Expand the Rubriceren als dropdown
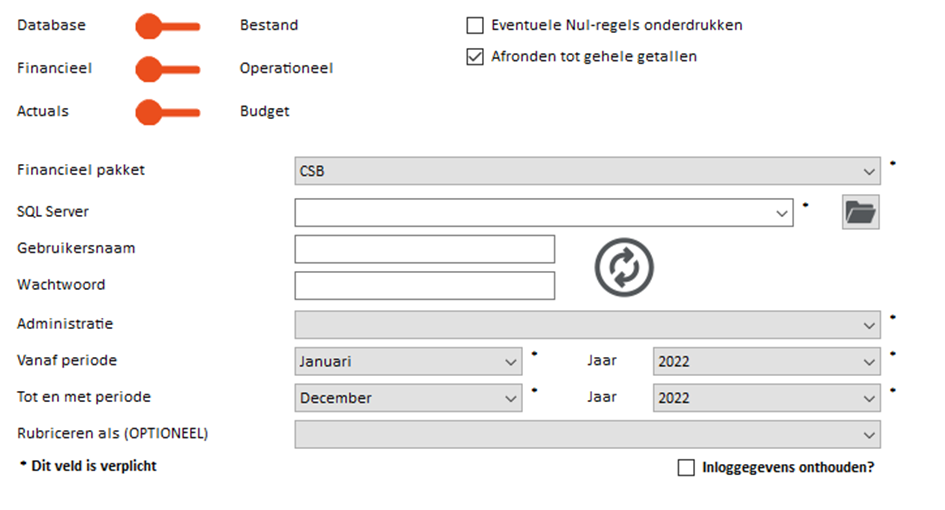945x510 pixels. (588, 435)
